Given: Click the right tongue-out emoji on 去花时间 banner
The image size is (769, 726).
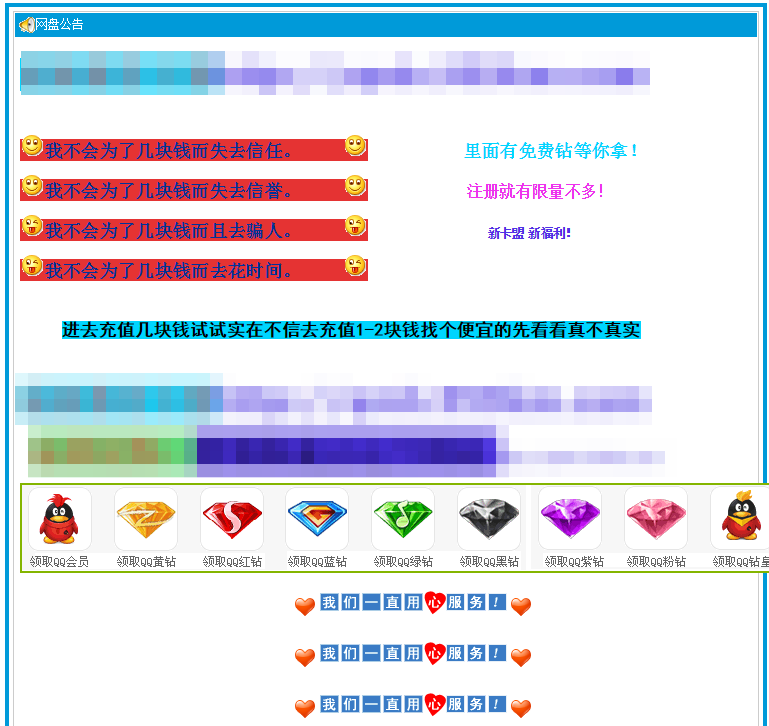Looking at the screenshot, I should click(x=356, y=266).
